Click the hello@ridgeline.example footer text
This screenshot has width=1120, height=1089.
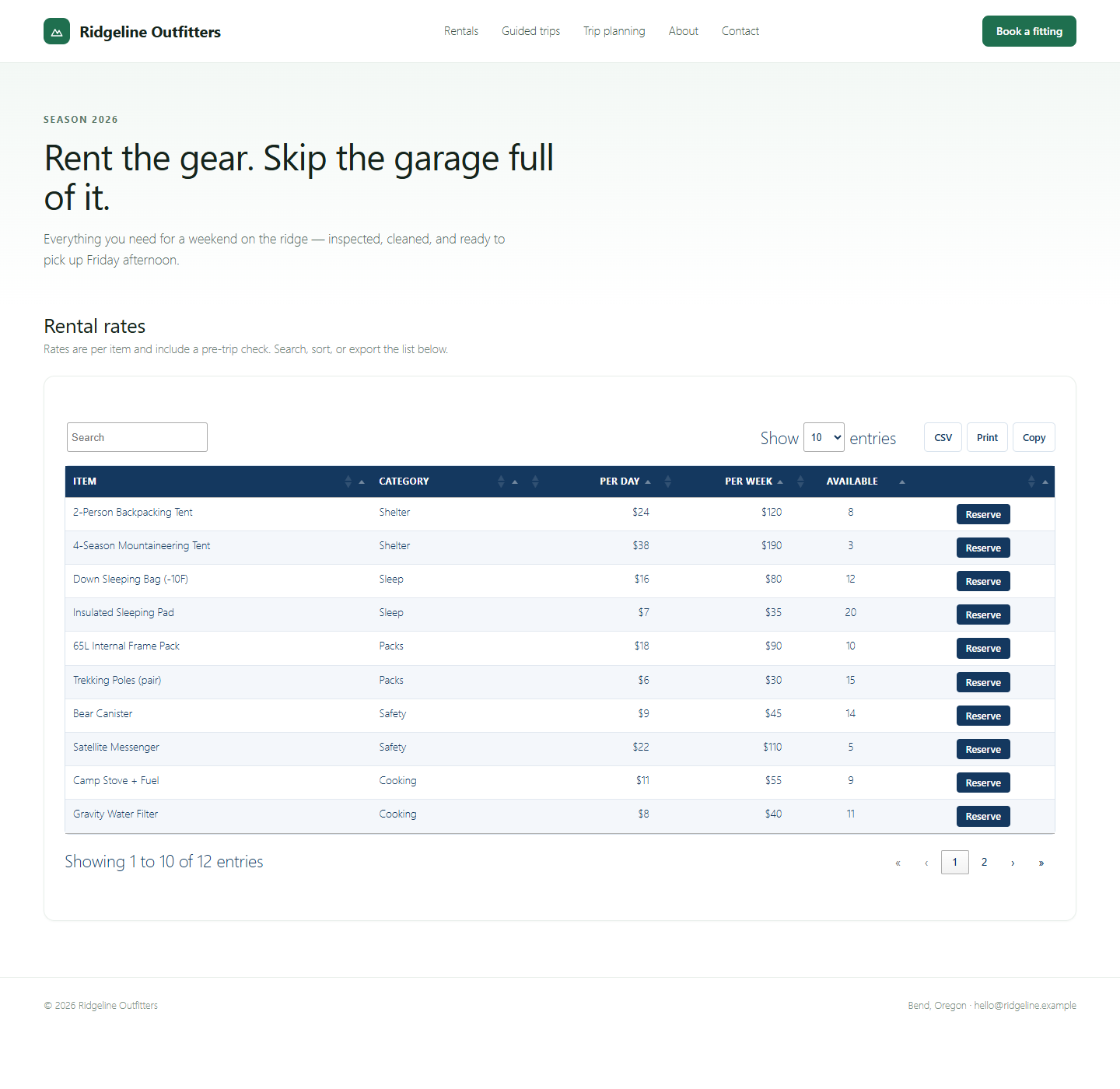coord(1025,1006)
